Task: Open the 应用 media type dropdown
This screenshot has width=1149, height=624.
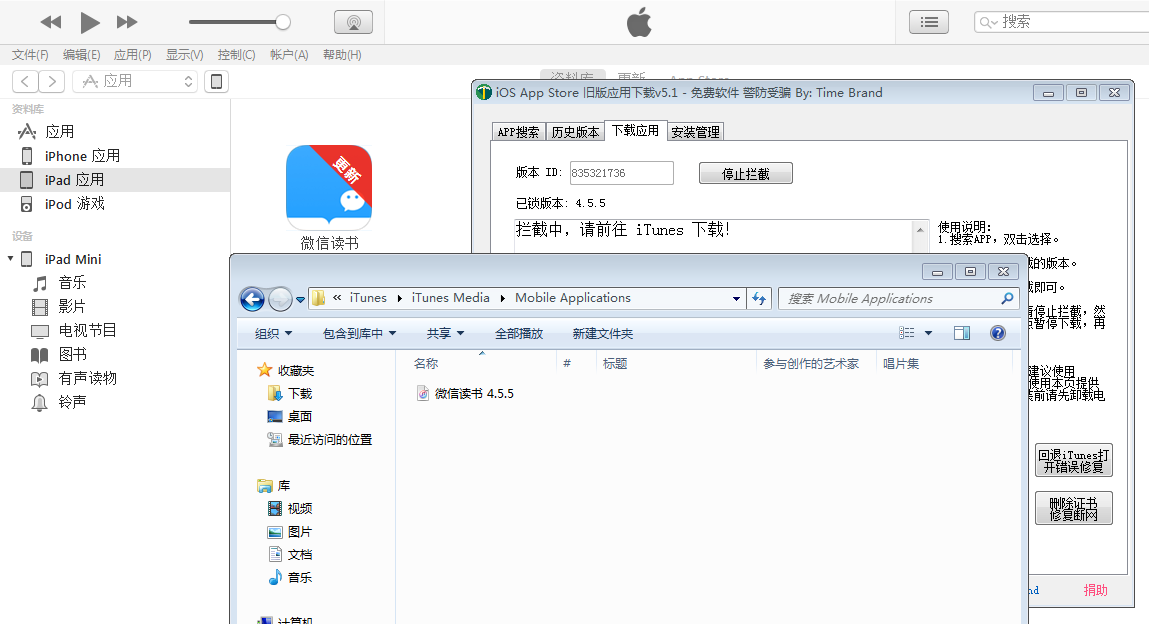Action: click(x=136, y=81)
